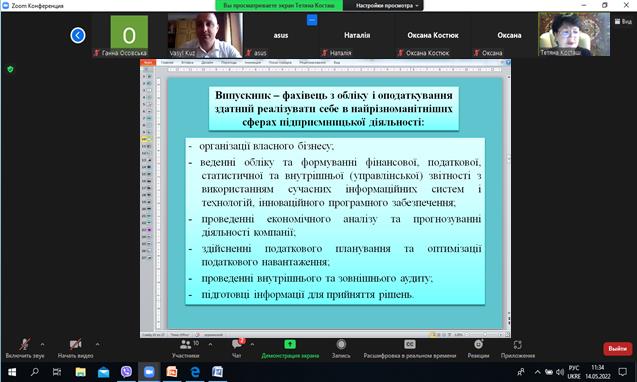Open video options arrow beside Начать видео
The height and width of the screenshot is (382, 637).
tap(97, 344)
